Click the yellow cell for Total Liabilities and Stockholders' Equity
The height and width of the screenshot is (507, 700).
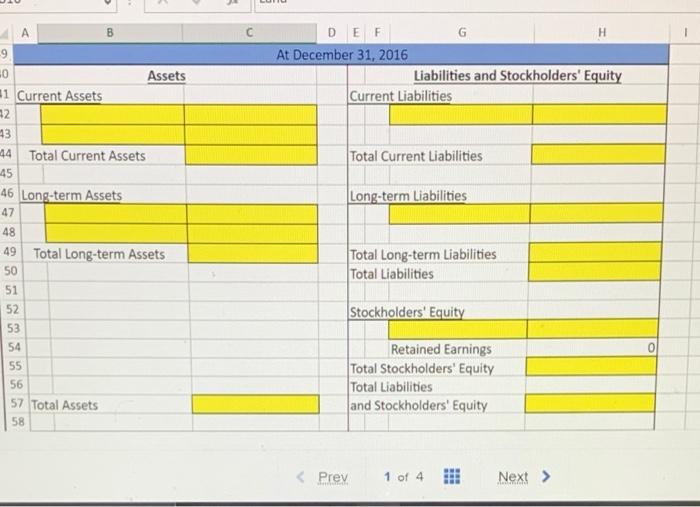pos(590,403)
